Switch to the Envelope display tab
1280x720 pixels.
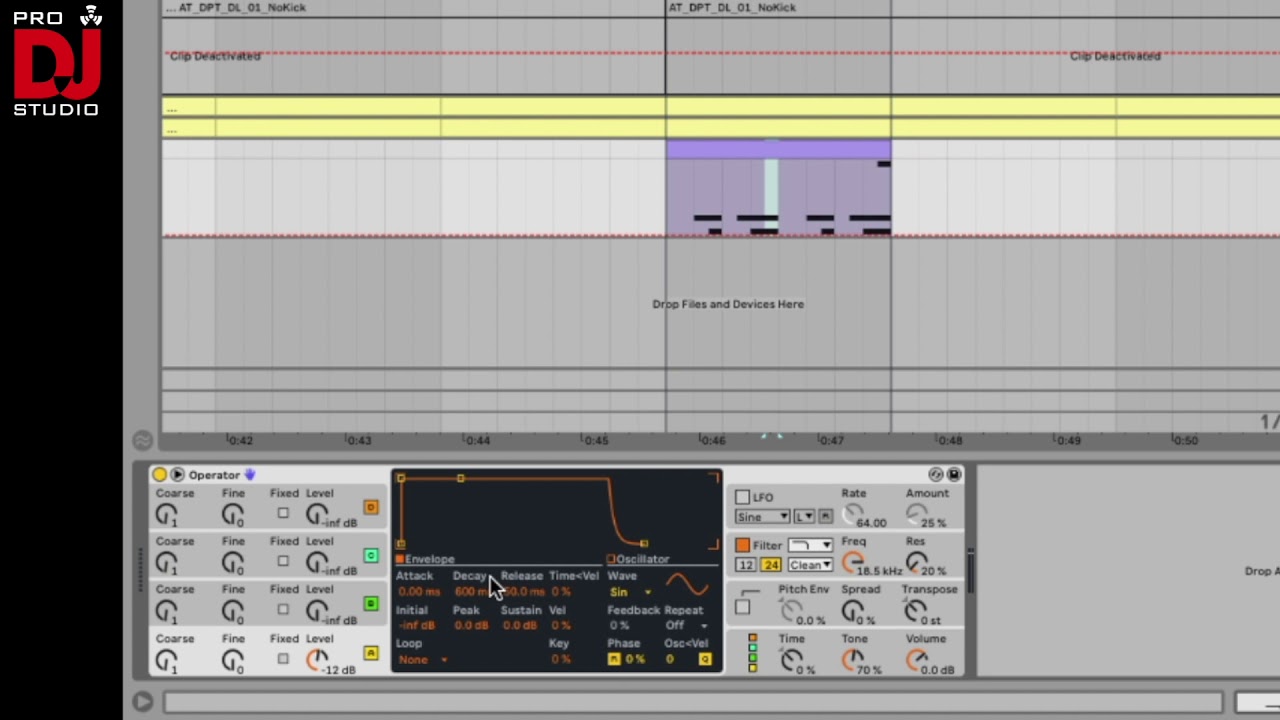[425, 559]
